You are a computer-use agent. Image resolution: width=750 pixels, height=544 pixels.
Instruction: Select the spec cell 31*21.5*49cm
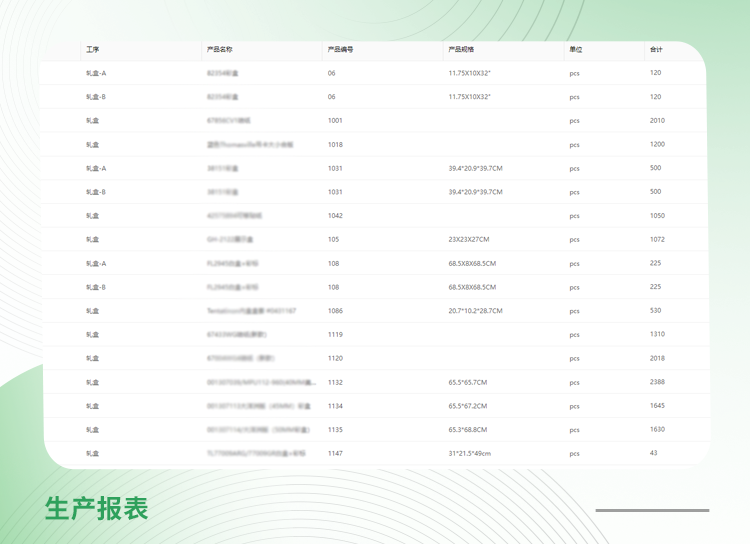coord(469,454)
